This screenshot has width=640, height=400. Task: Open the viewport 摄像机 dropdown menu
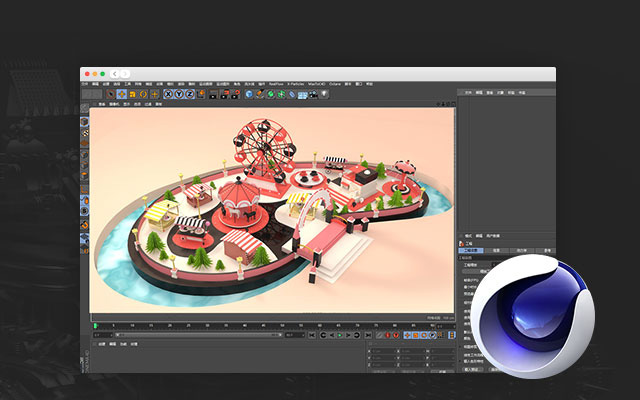point(114,103)
